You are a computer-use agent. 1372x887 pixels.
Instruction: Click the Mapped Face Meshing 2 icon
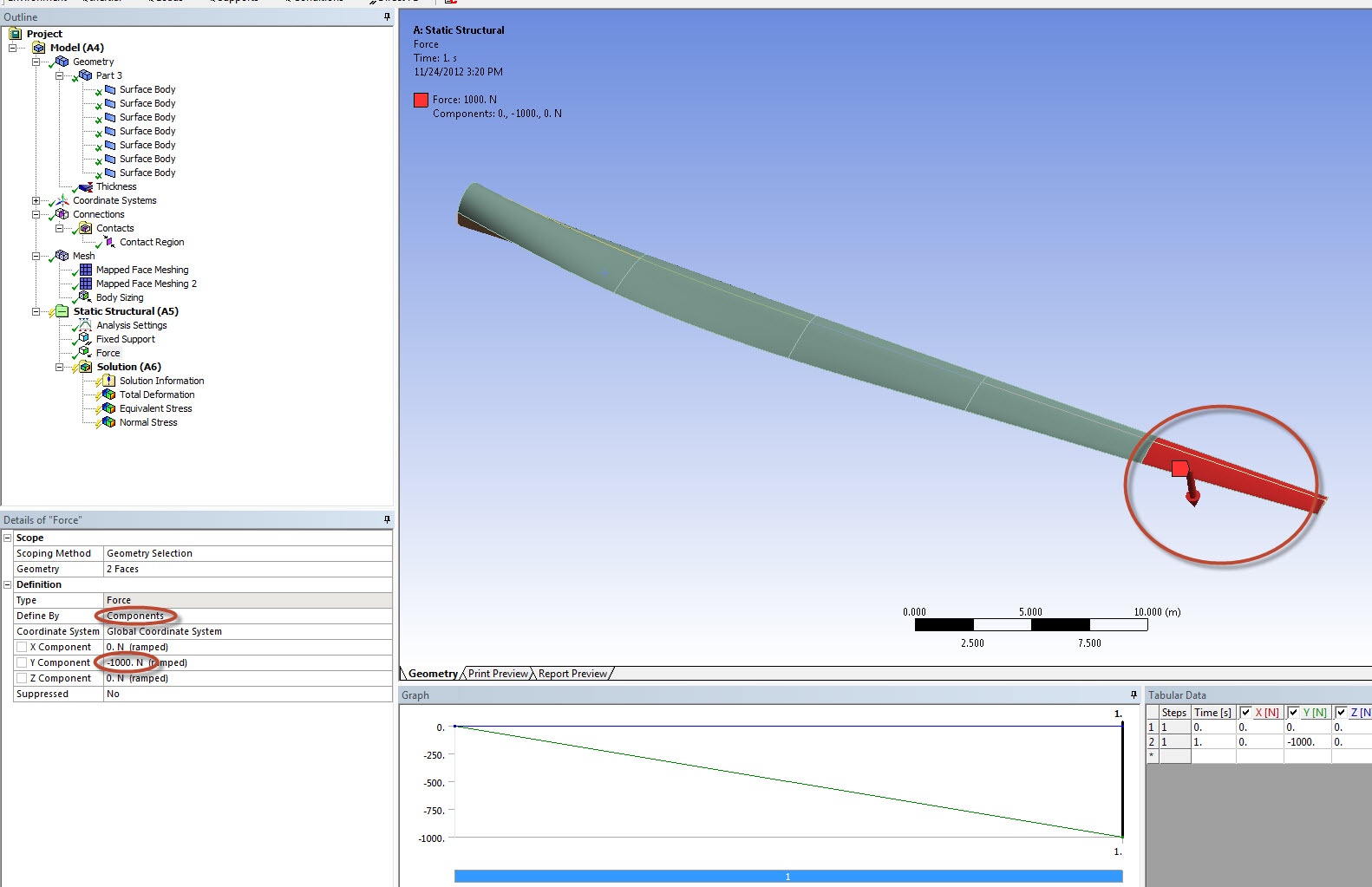coord(85,284)
